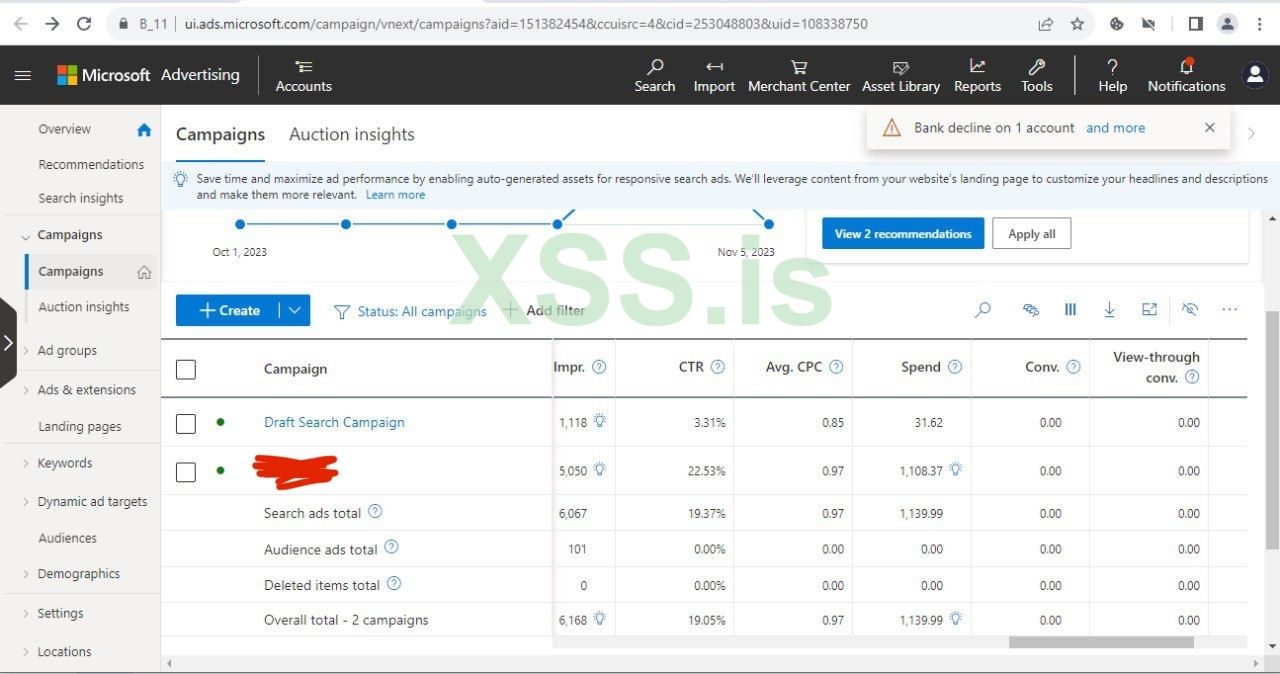Toggle the hide chart eye icon
Image resolution: width=1280 pixels, height=674 pixels.
click(x=1189, y=310)
